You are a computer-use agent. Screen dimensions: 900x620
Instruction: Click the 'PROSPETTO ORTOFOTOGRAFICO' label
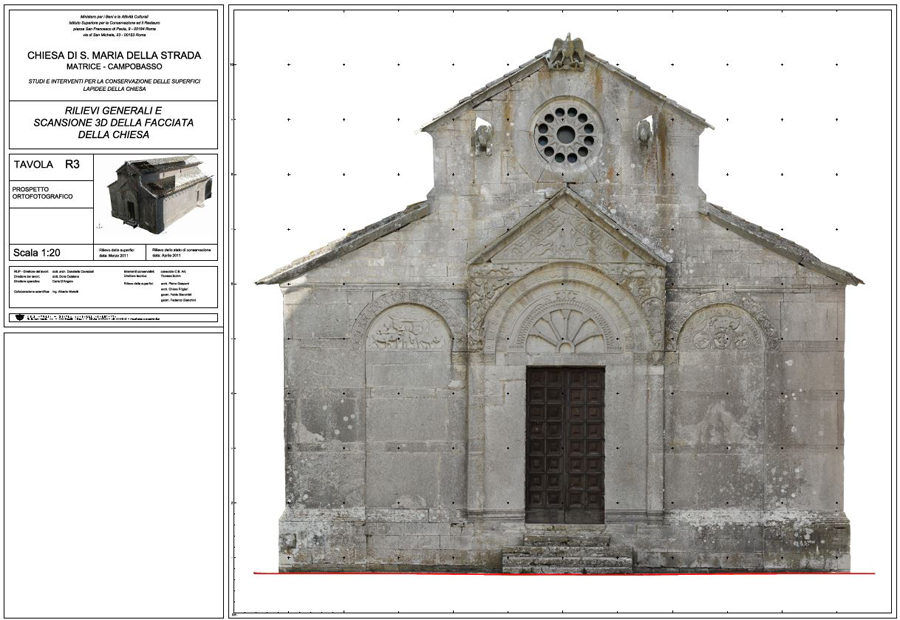(42, 193)
